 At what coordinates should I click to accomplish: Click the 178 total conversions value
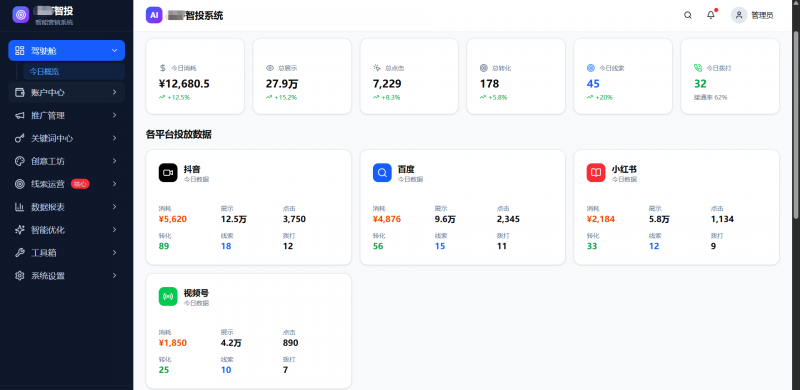(489, 84)
